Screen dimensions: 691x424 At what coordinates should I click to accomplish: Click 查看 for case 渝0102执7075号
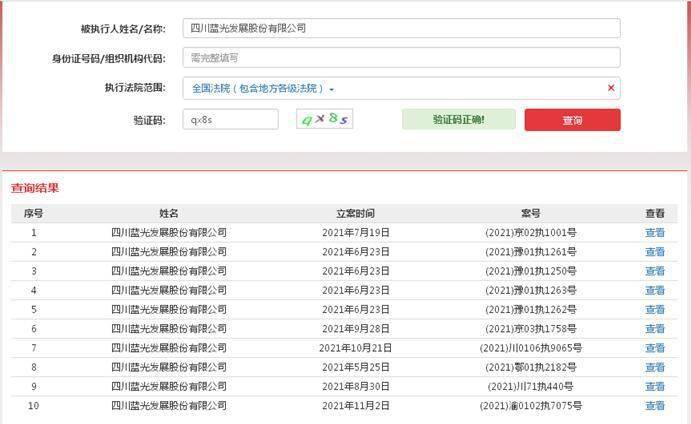pyautogui.click(x=654, y=406)
